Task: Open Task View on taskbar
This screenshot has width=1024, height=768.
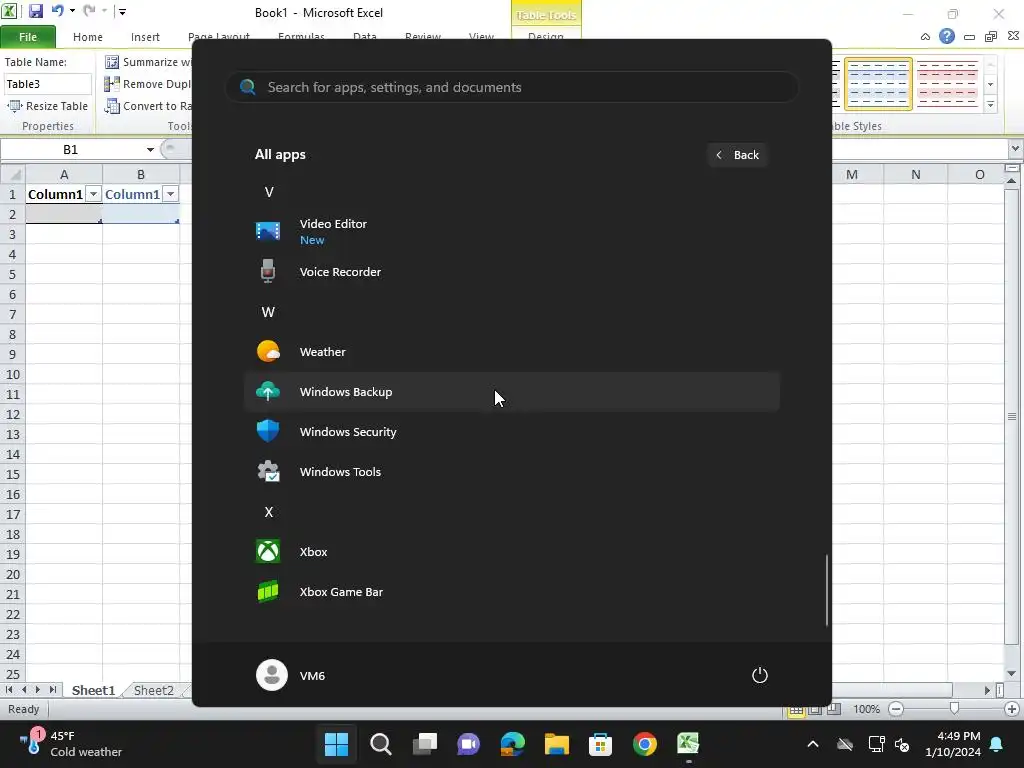Action: (x=424, y=744)
